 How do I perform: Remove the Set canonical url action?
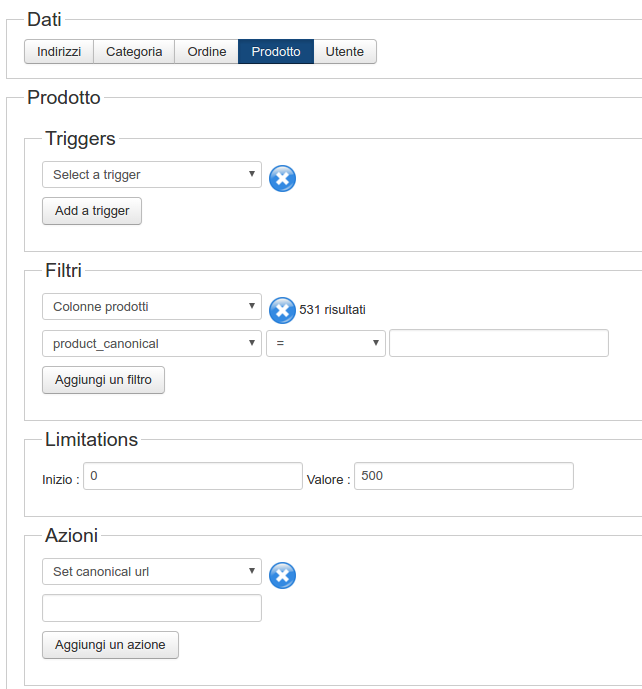click(283, 575)
